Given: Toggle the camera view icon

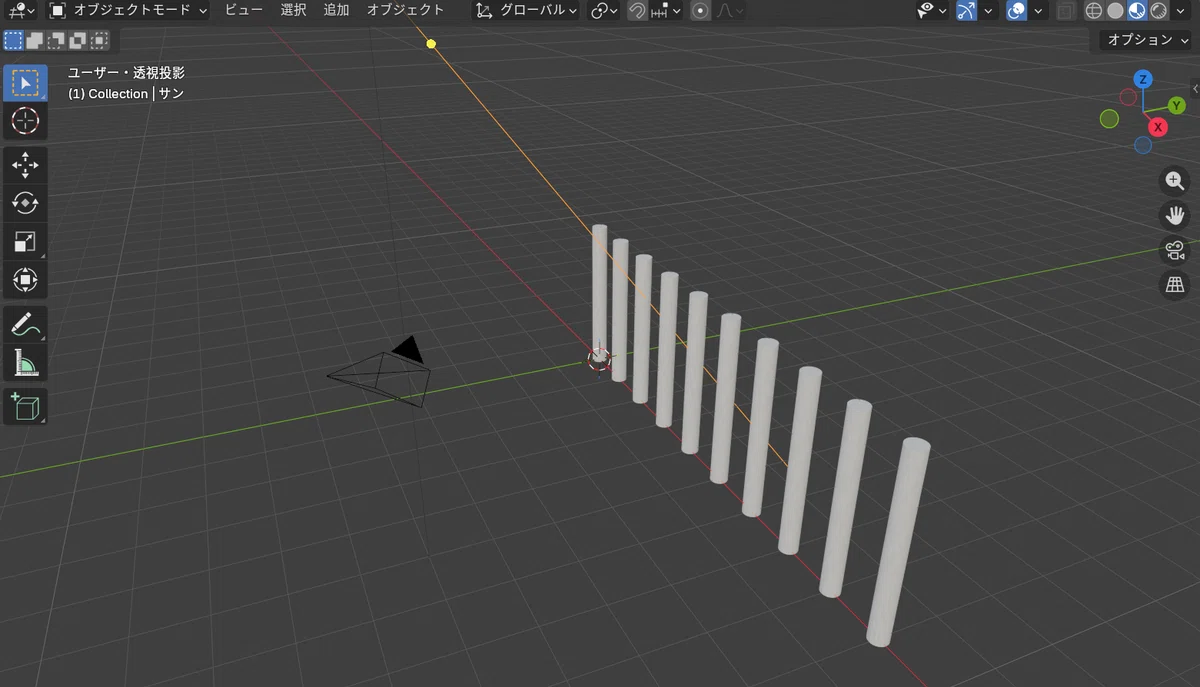Looking at the screenshot, I should pyautogui.click(x=1174, y=250).
